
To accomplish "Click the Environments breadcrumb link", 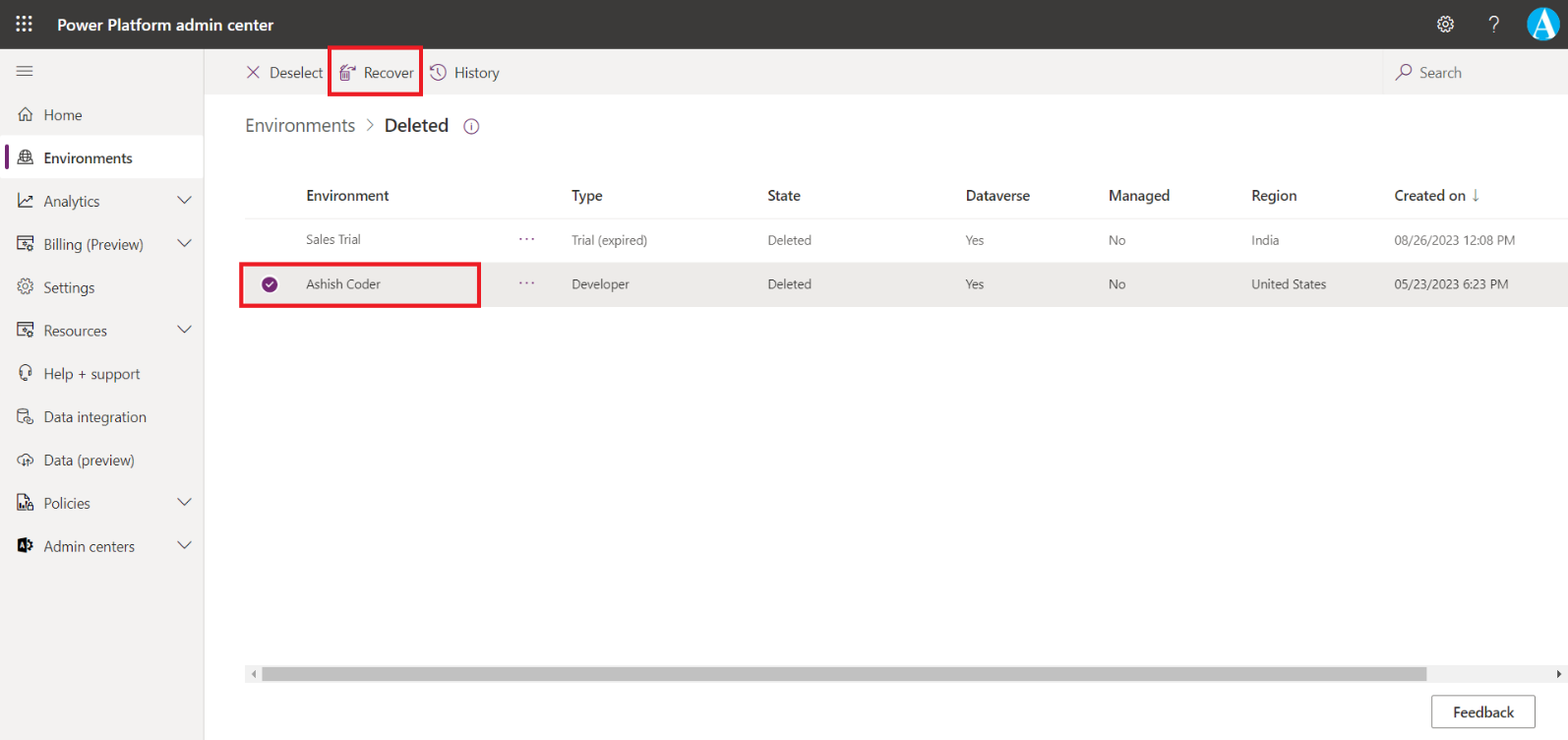I will point(300,126).
